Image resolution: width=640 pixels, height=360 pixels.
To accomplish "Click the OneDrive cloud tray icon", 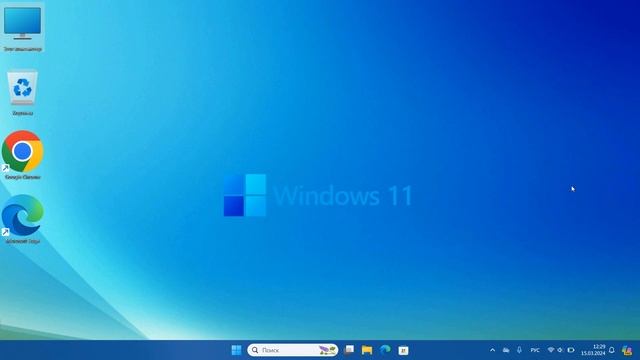I will 506,350.
